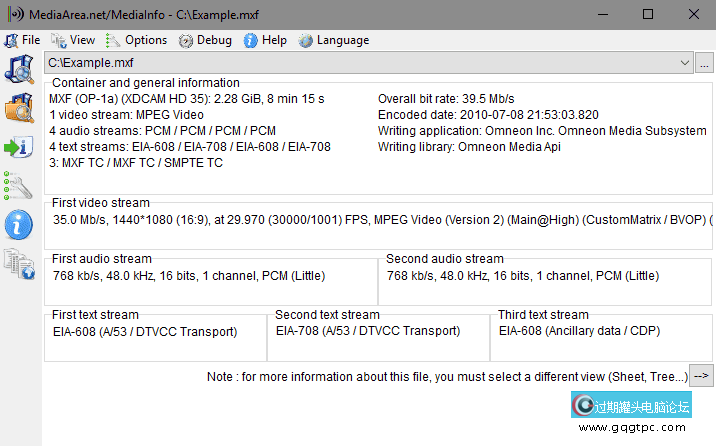716x446 pixels.
Task: Open the Language menu
Action: (x=334, y=40)
